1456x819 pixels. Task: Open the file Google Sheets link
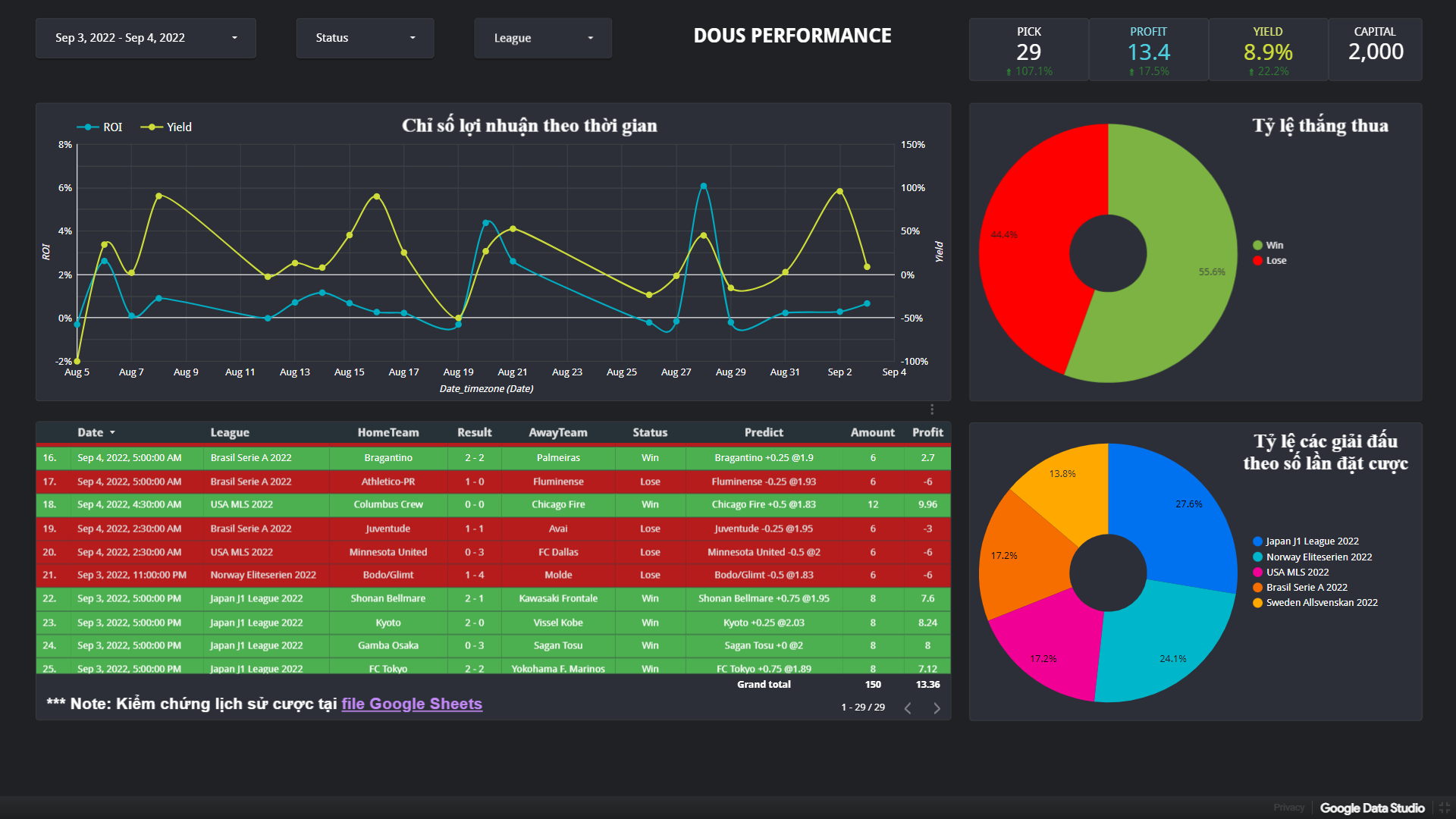pyautogui.click(x=411, y=704)
